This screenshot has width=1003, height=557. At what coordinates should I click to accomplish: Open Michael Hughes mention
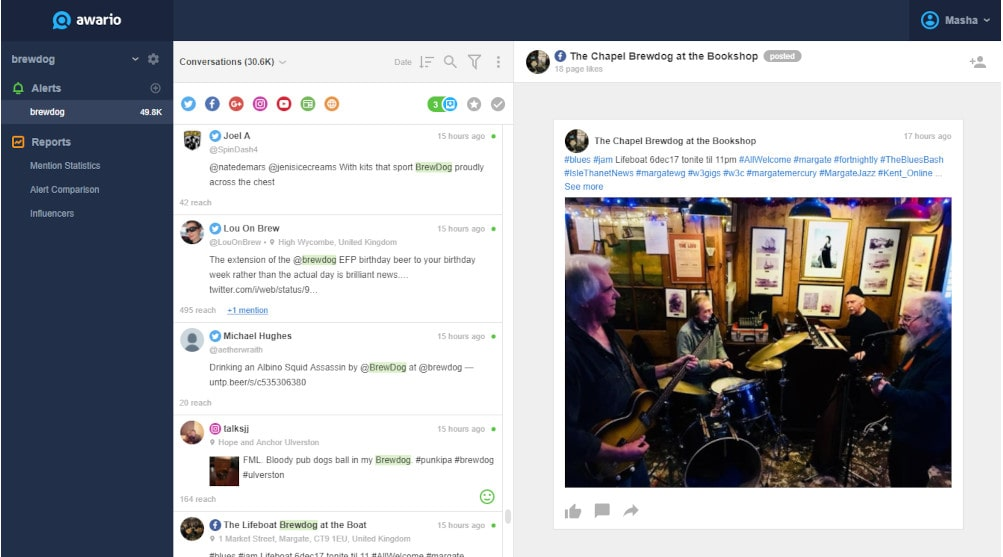[x=338, y=369]
